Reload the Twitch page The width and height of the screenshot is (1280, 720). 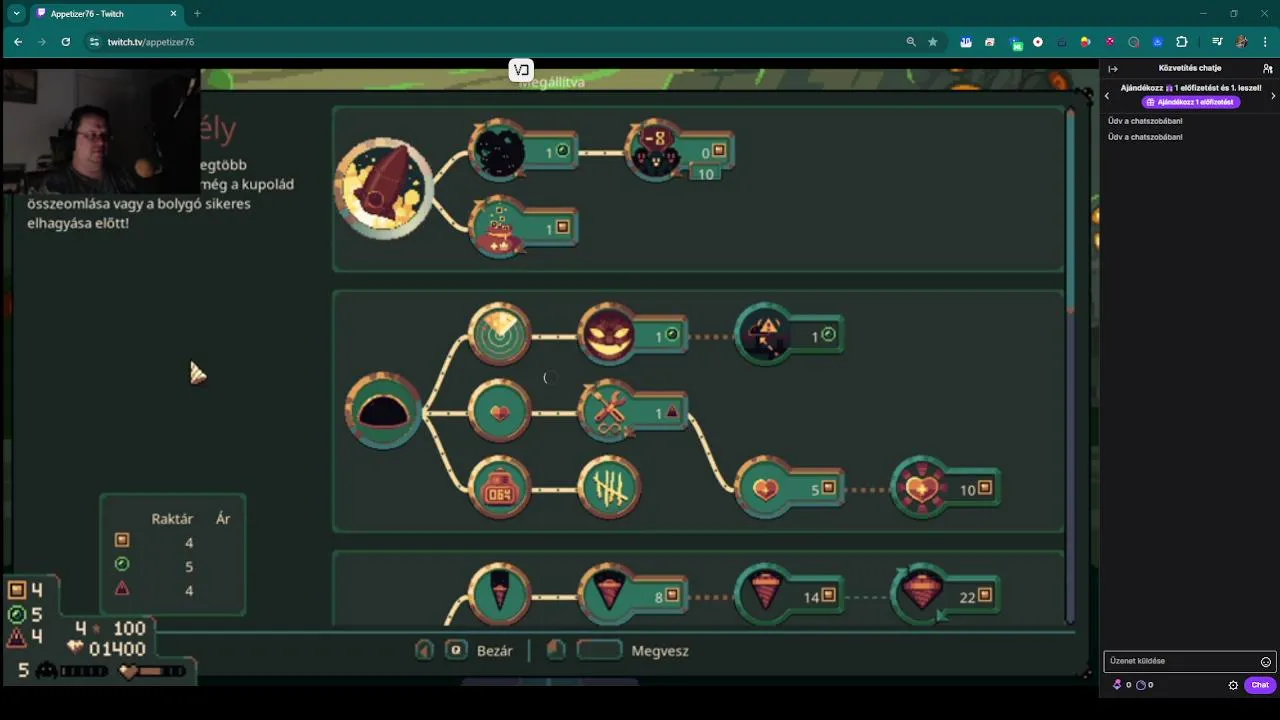coord(66,42)
